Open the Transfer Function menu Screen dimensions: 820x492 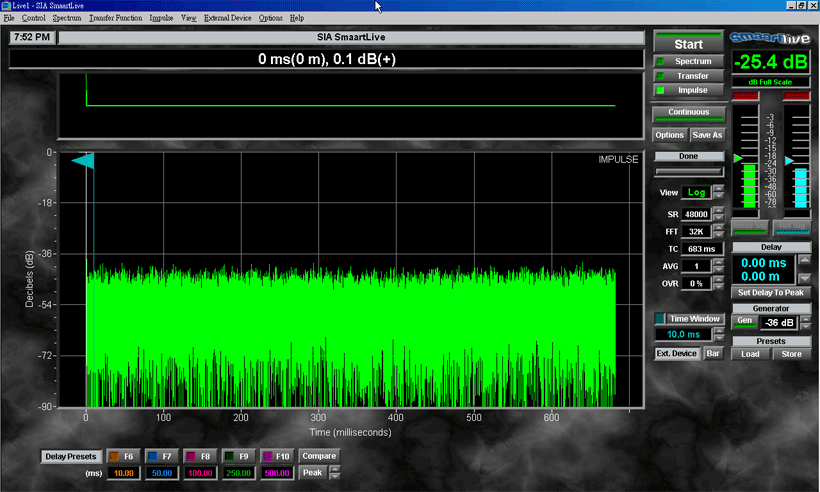116,18
